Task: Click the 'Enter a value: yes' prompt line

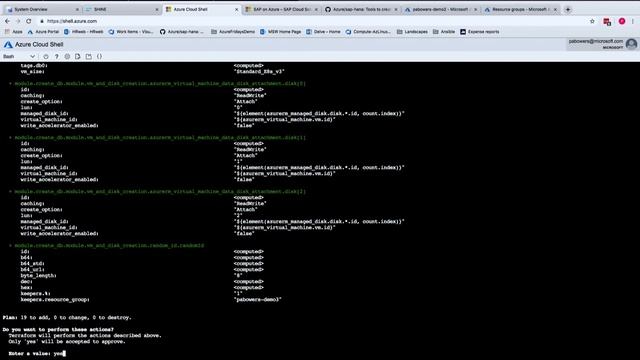Action: pos(37,353)
